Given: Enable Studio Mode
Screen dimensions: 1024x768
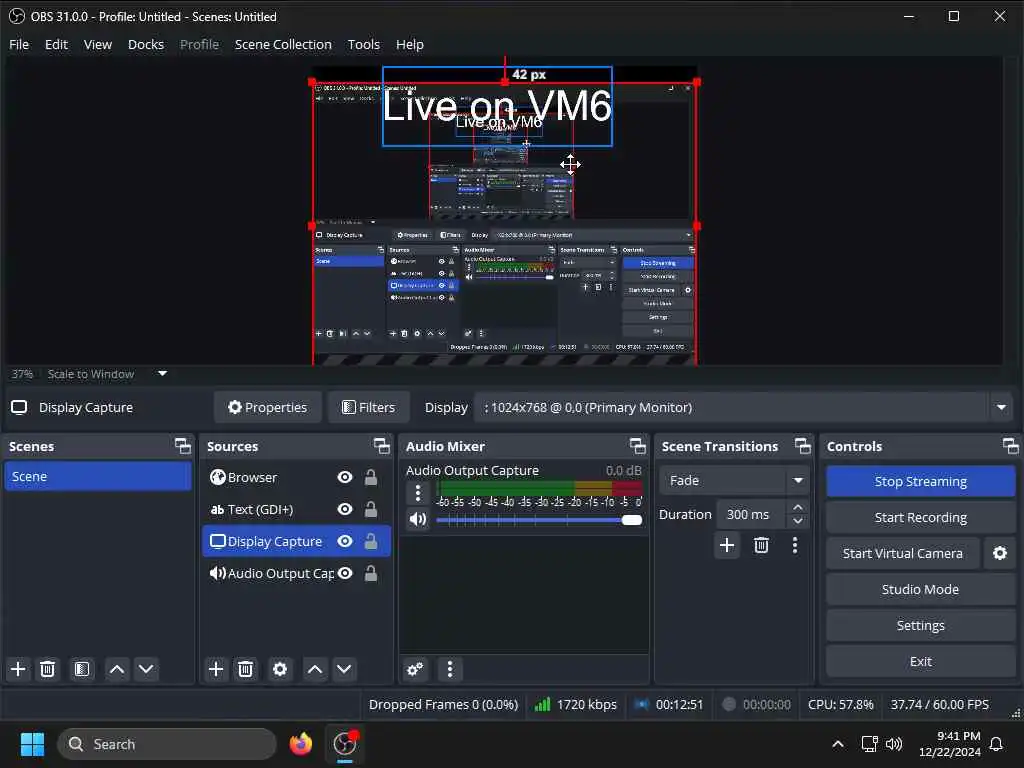Looking at the screenshot, I should [920, 589].
